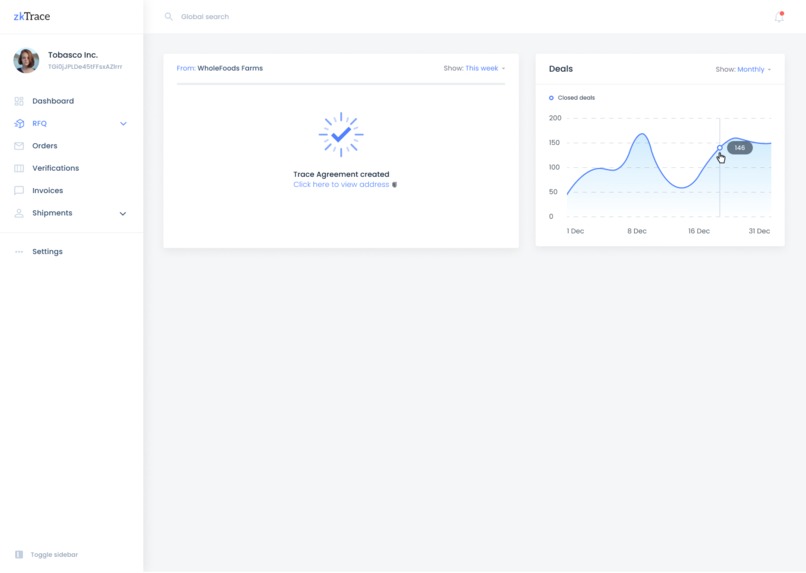Expand the Shipments submenu chevron
This screenshot has width=806, height=573.
[x=123, y=213]
